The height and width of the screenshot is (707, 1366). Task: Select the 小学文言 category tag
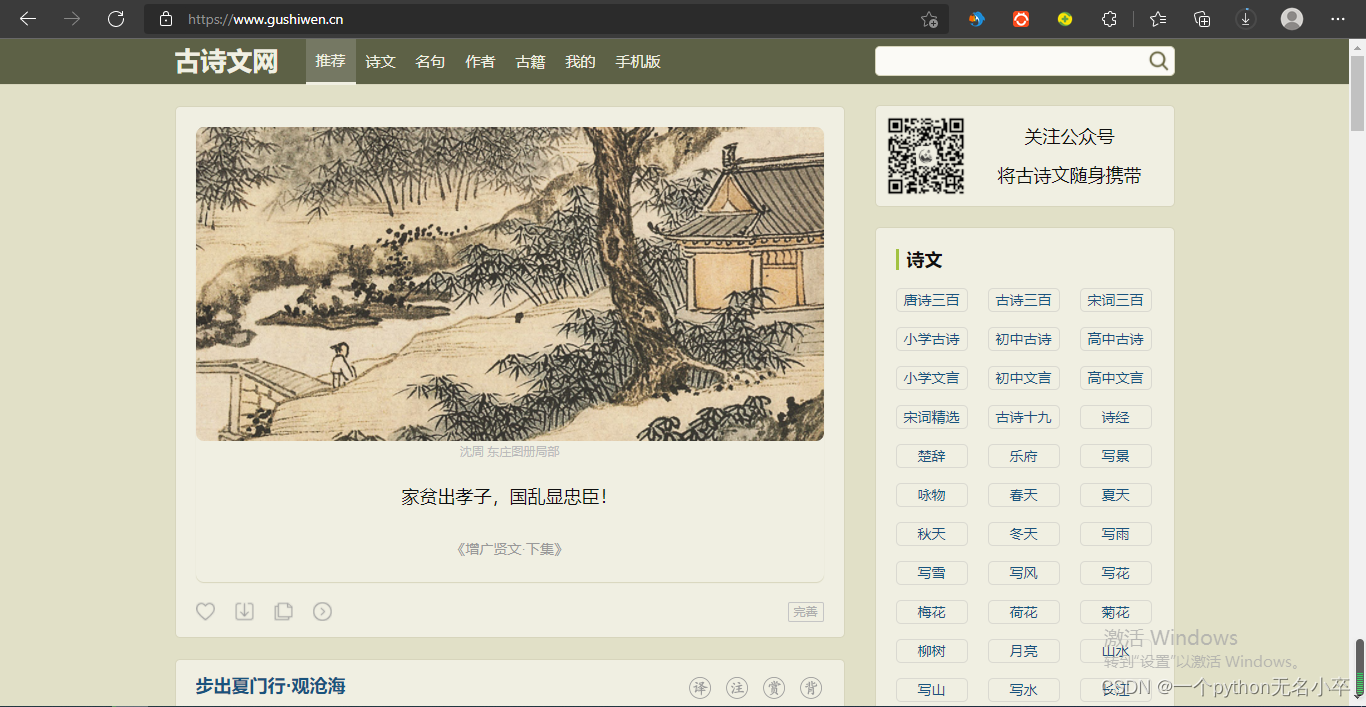coord(932,378)
